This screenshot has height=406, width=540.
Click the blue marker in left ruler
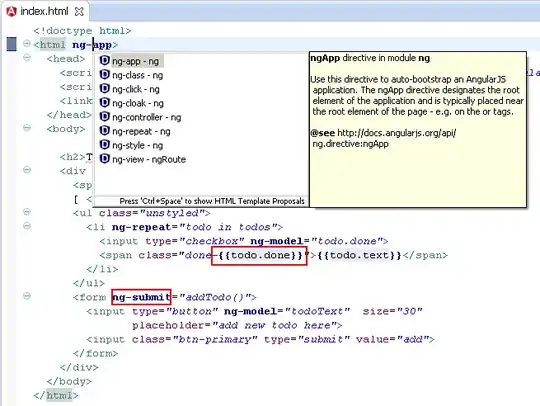point(12,44)
